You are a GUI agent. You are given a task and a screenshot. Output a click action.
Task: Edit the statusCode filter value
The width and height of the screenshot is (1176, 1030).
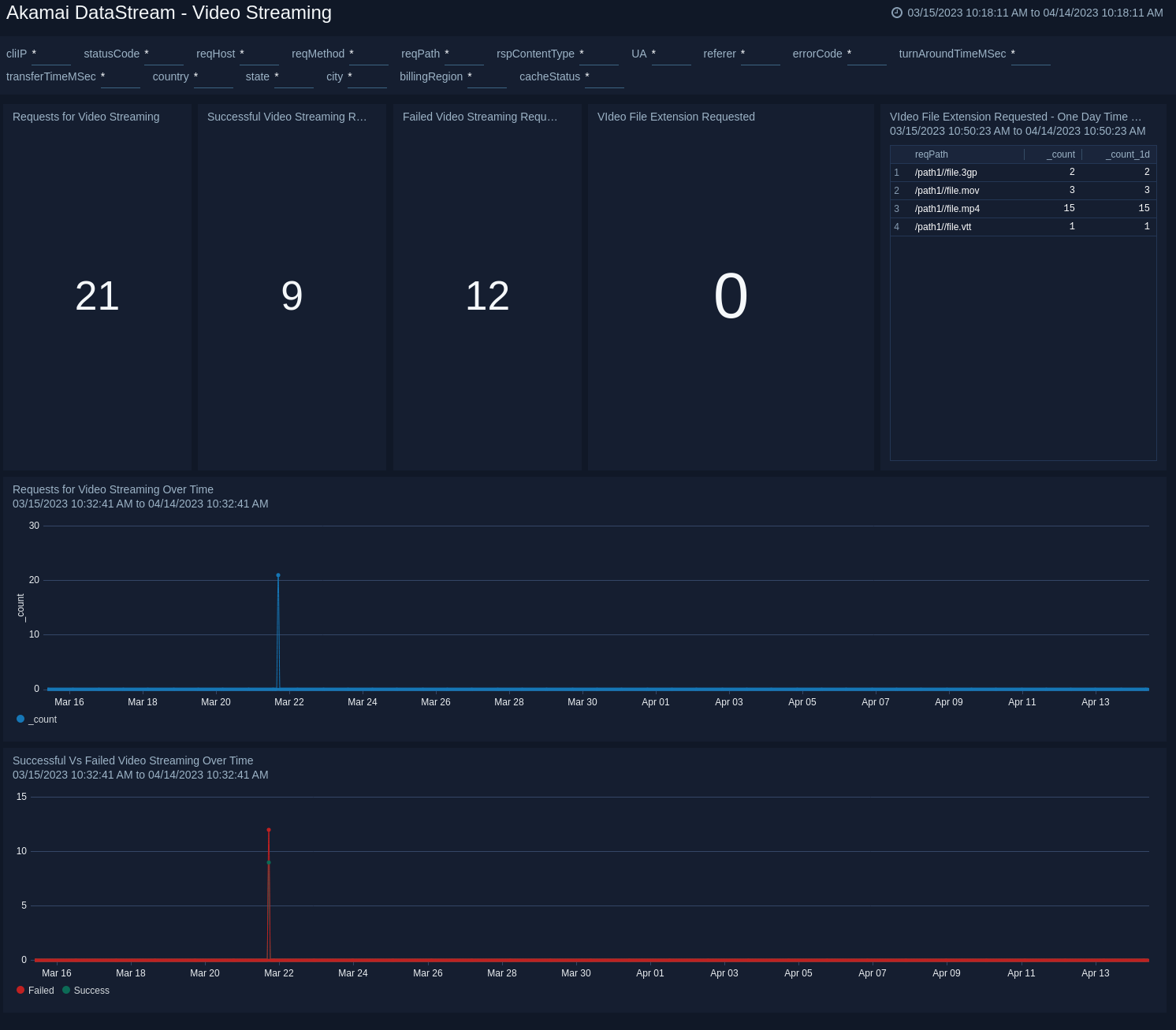click(x=164, y=55)
